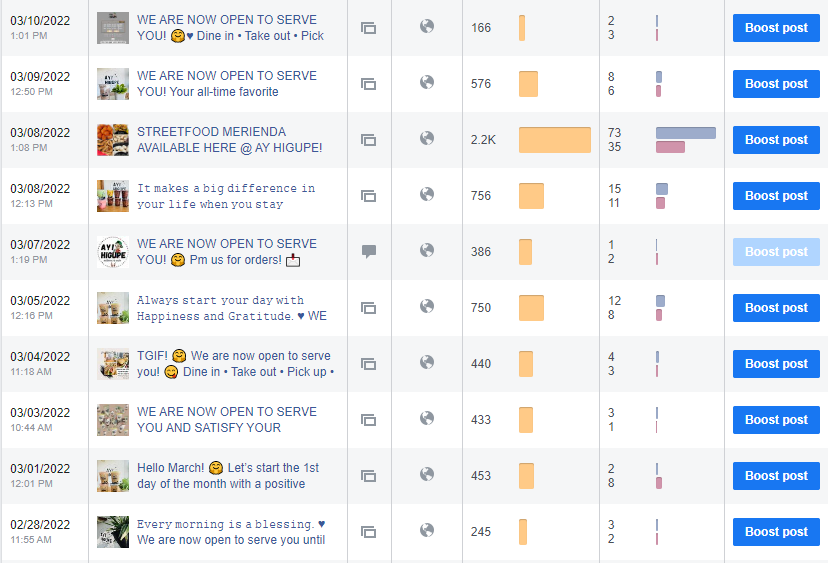Click the reach number 756
Screen dimensions: 828x563
click(481, 196)
